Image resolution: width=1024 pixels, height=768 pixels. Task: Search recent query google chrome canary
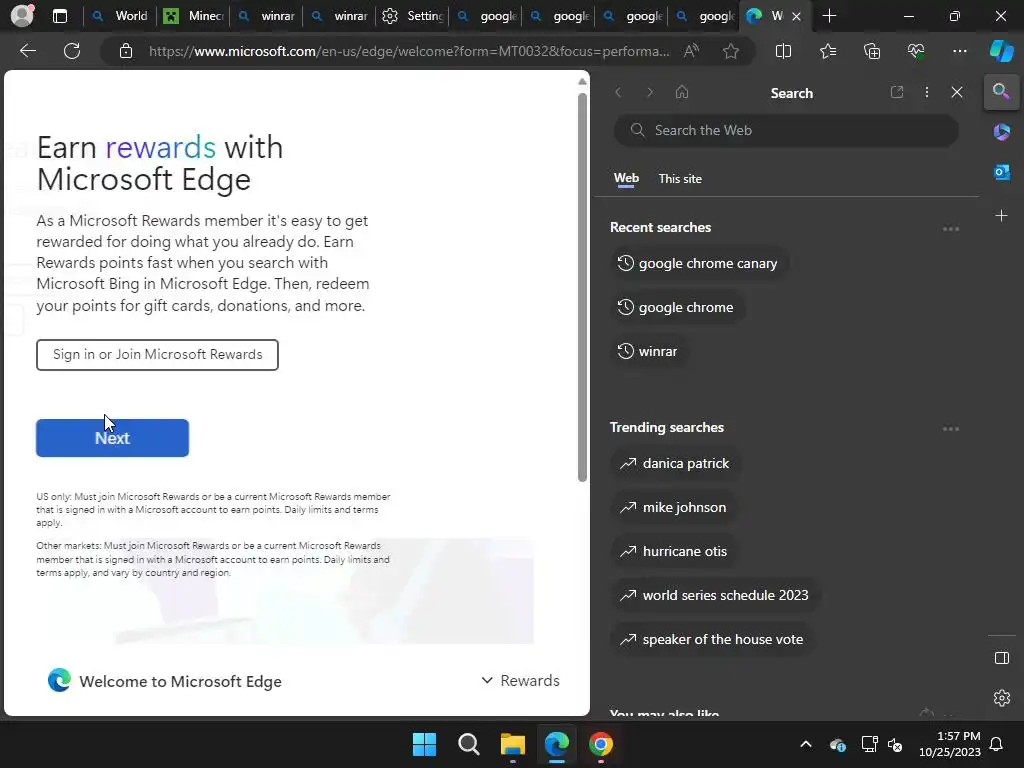click(x=698, y=263)
